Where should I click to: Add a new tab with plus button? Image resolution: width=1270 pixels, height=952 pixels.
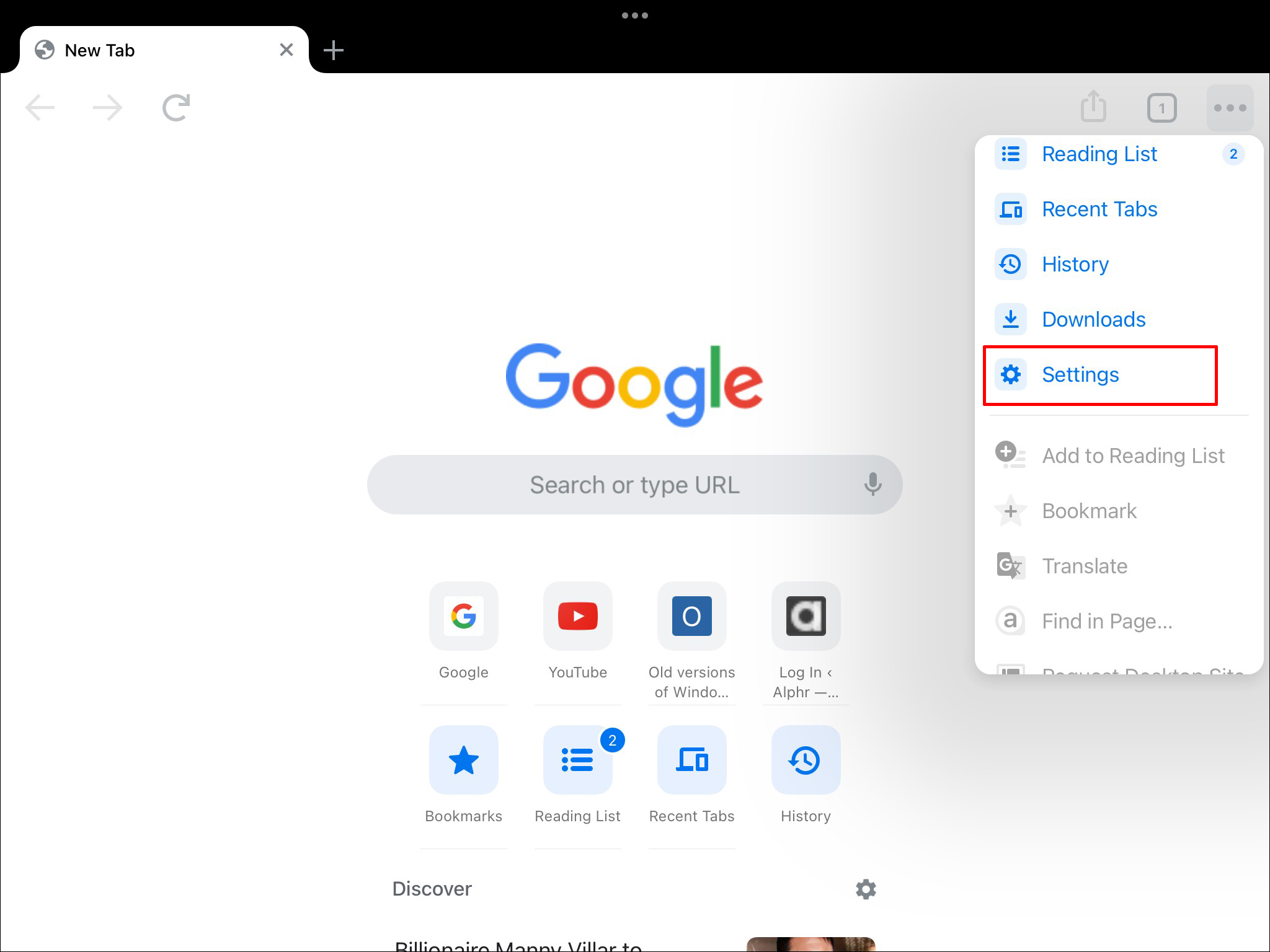click(334, 50)
